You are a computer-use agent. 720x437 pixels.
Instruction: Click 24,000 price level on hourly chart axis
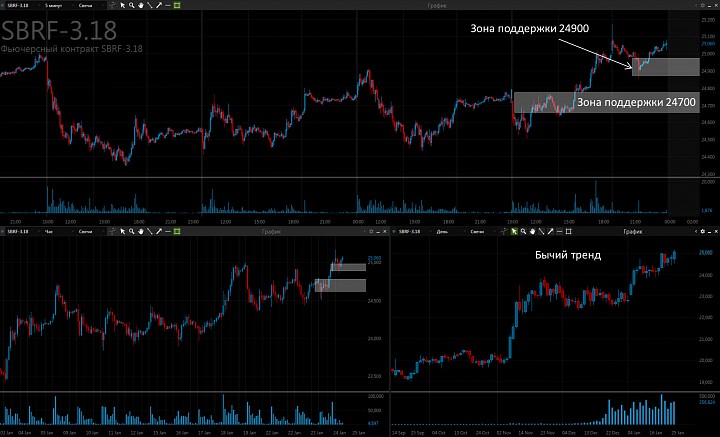point(374,338)
